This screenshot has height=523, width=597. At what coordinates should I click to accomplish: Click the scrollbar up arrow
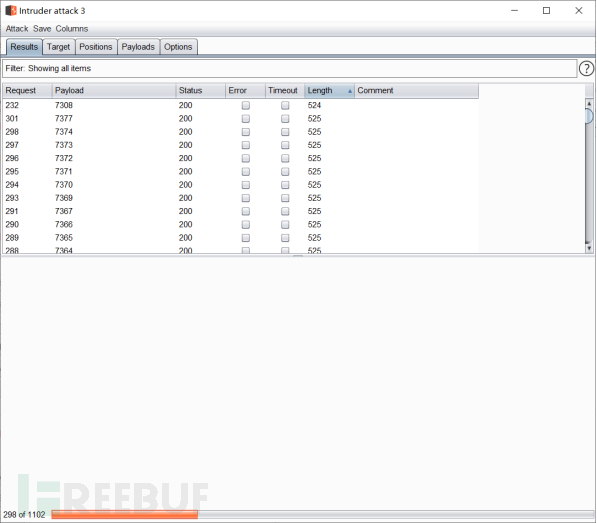point(589,104)
